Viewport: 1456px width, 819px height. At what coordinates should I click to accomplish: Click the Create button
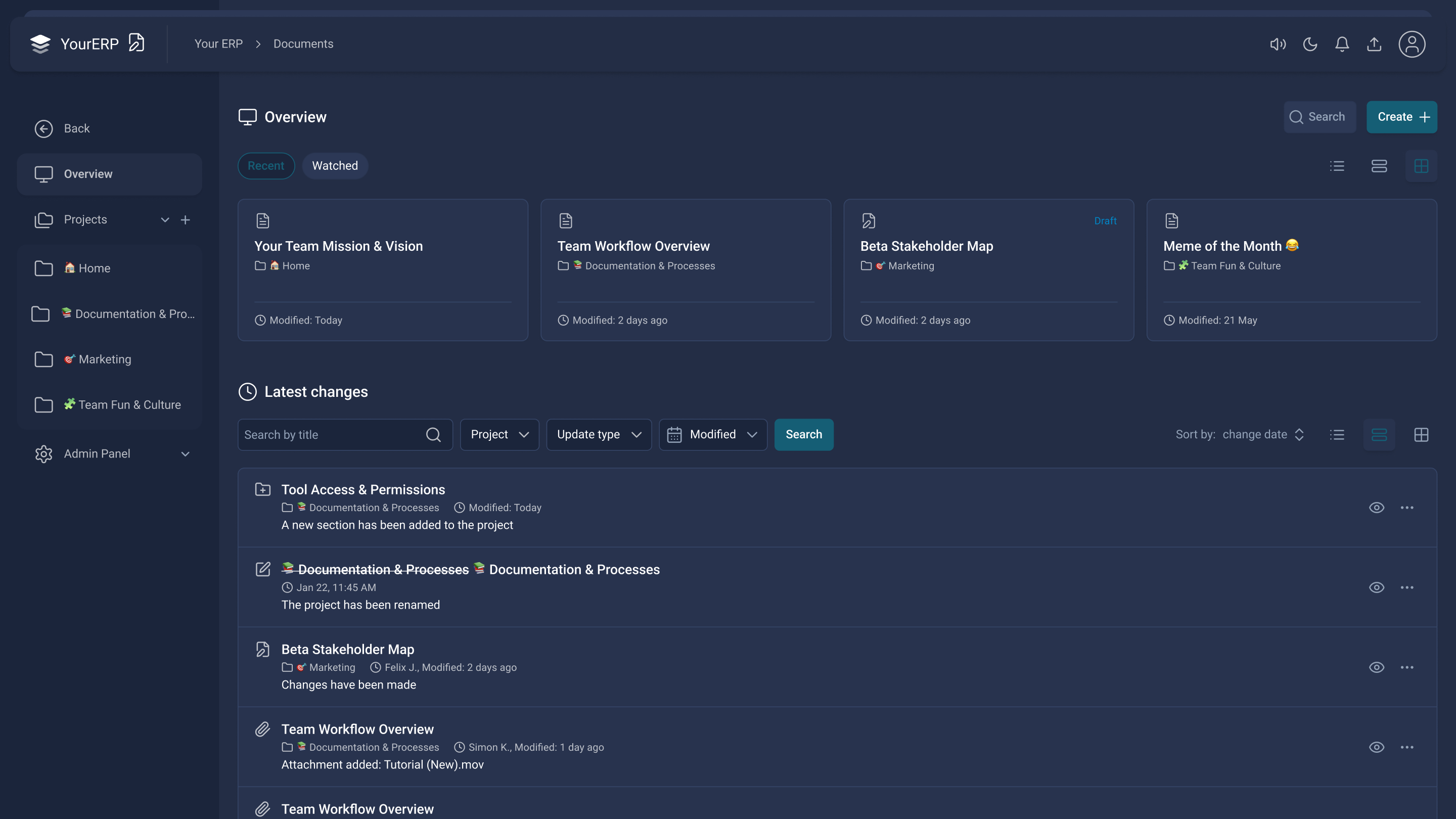[1401, 117]
